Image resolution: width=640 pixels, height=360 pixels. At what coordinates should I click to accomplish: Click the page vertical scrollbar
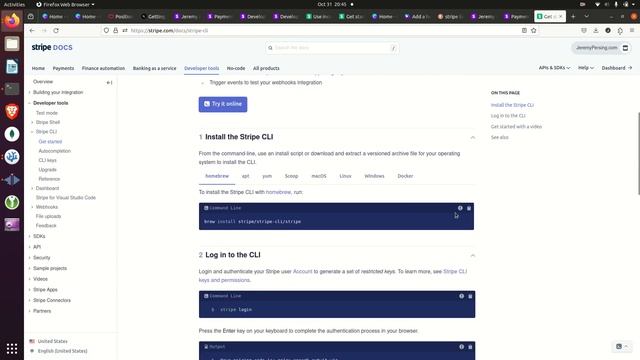click(638, 153)
